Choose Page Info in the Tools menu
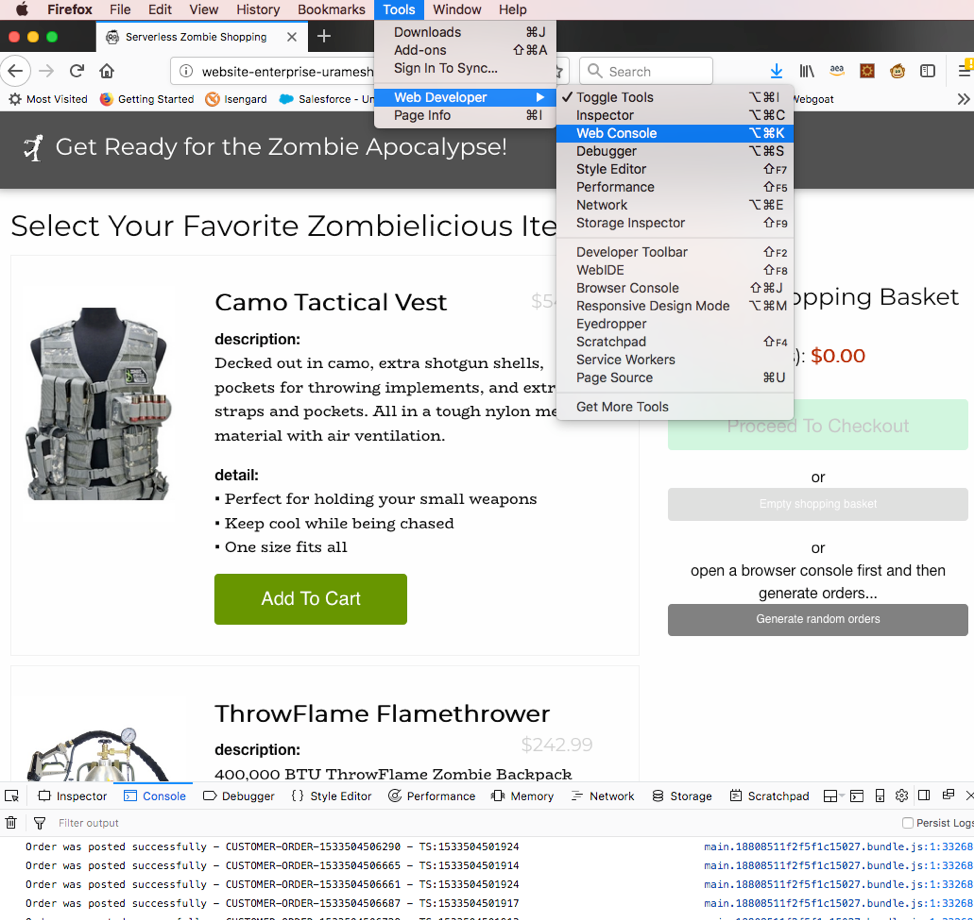This screenshot has height=920, width=974. 465,116
